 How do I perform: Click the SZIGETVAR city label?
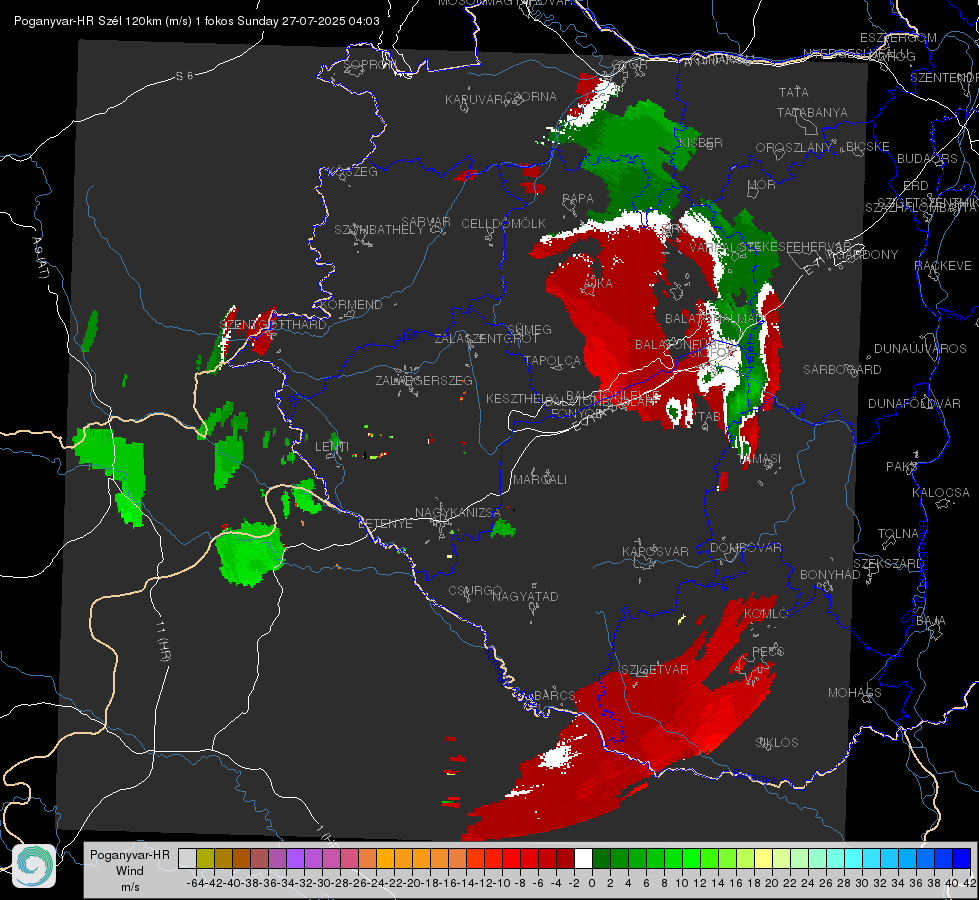pyautogui.click(x=654, y=670)
